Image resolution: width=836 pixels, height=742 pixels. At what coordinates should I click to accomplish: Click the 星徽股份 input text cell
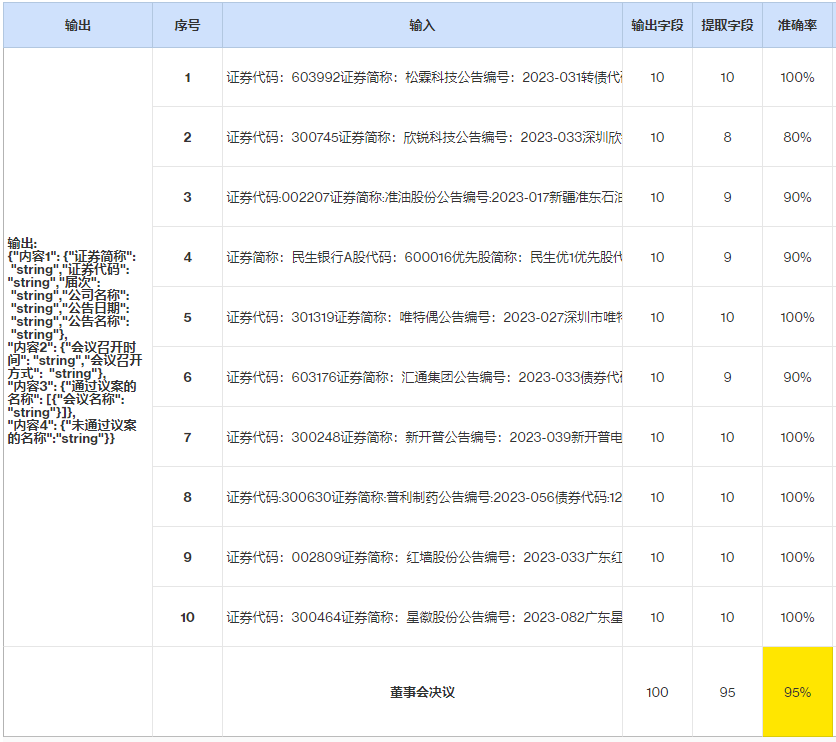click(x=422, y=617)
